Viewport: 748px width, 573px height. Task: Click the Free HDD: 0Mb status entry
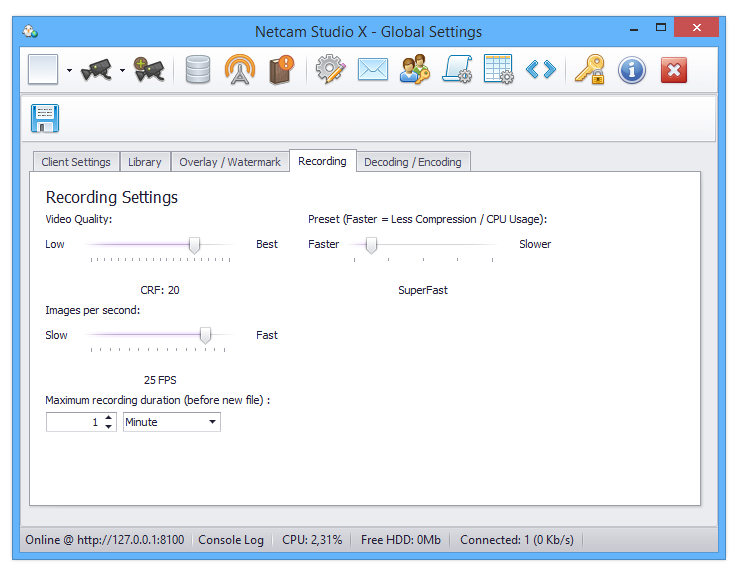(401, 540)
